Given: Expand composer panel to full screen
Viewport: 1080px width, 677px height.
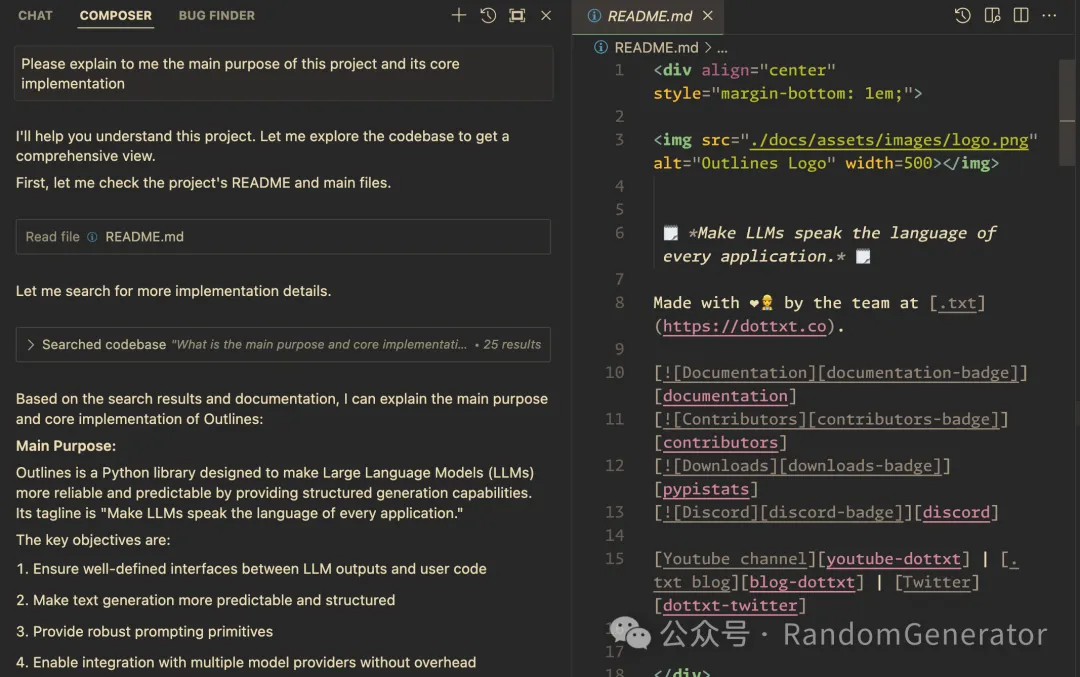Looking at the screenshot, I should click(x=517, y=15).
